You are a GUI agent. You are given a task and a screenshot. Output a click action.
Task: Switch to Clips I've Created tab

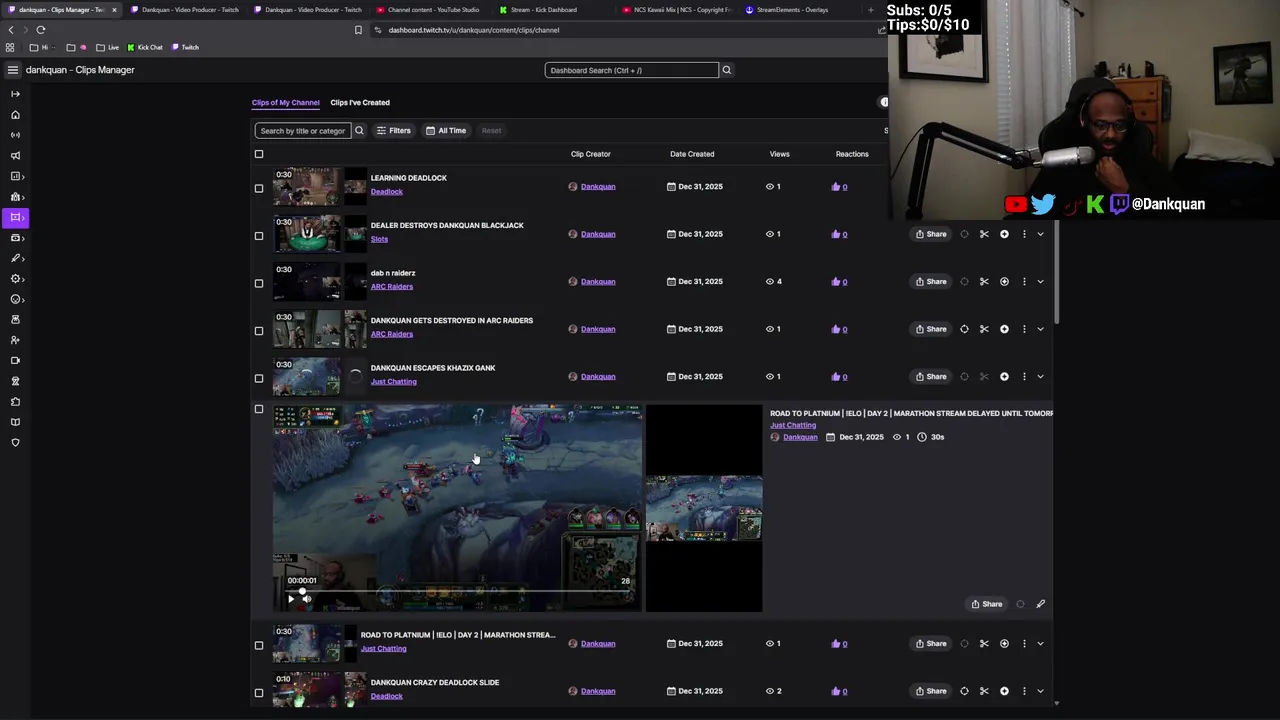[x=360, y=102]
